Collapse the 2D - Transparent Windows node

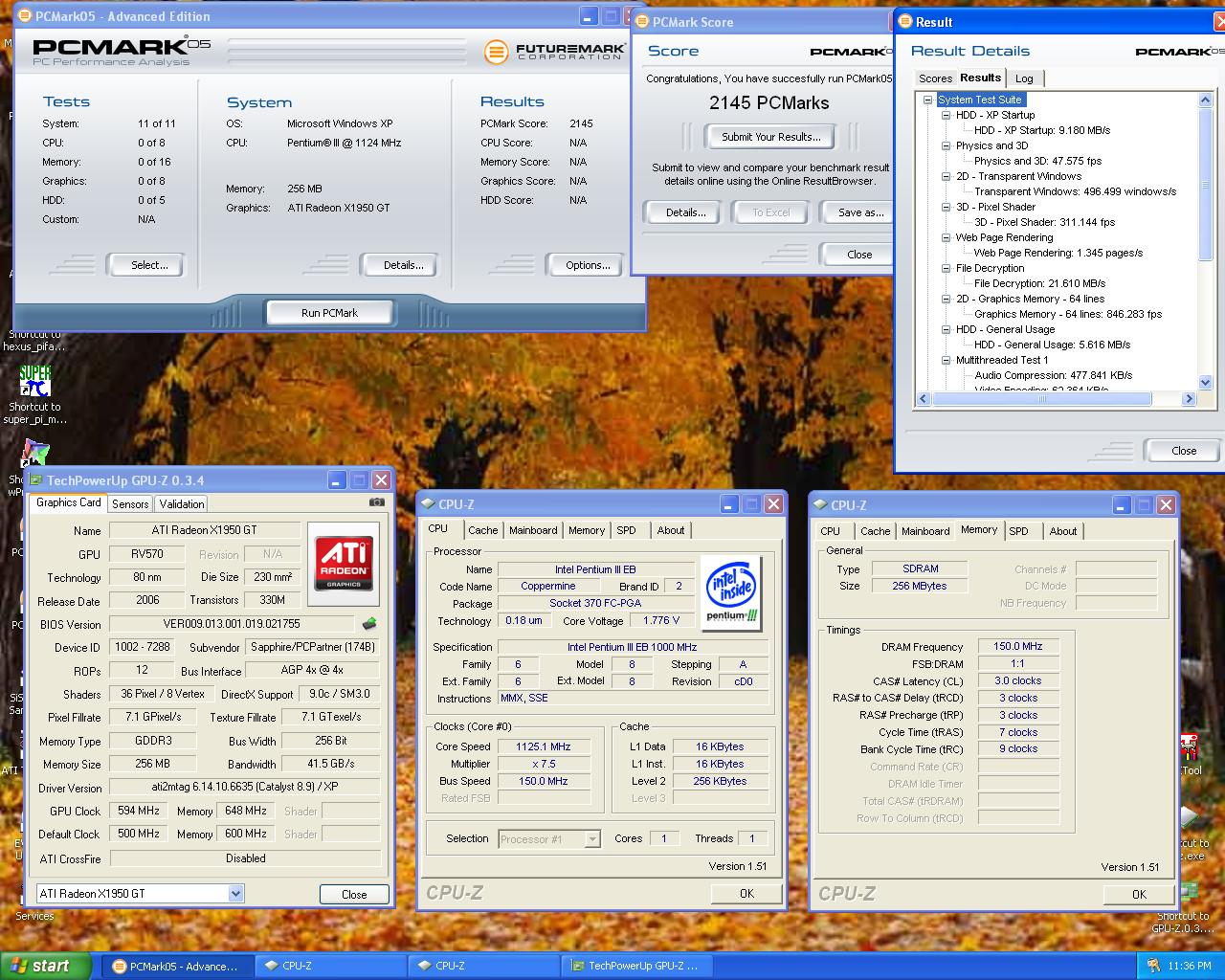946,176
